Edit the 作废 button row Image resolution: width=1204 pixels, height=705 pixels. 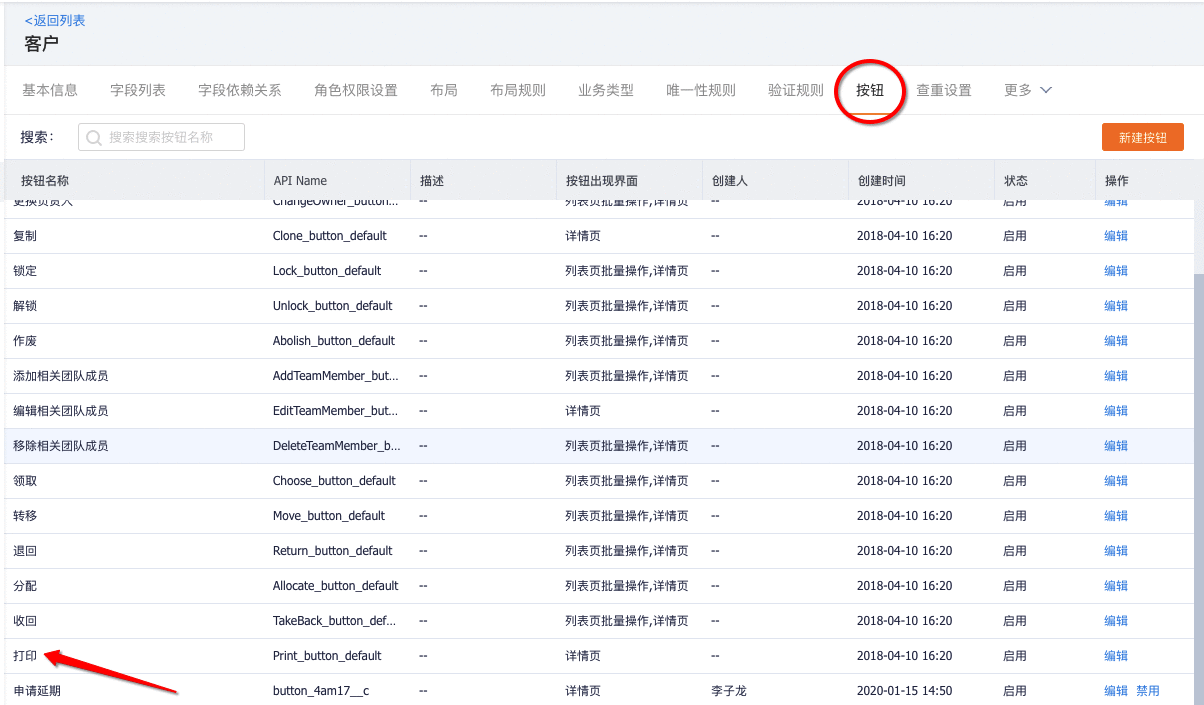(x=1116, y=341)
